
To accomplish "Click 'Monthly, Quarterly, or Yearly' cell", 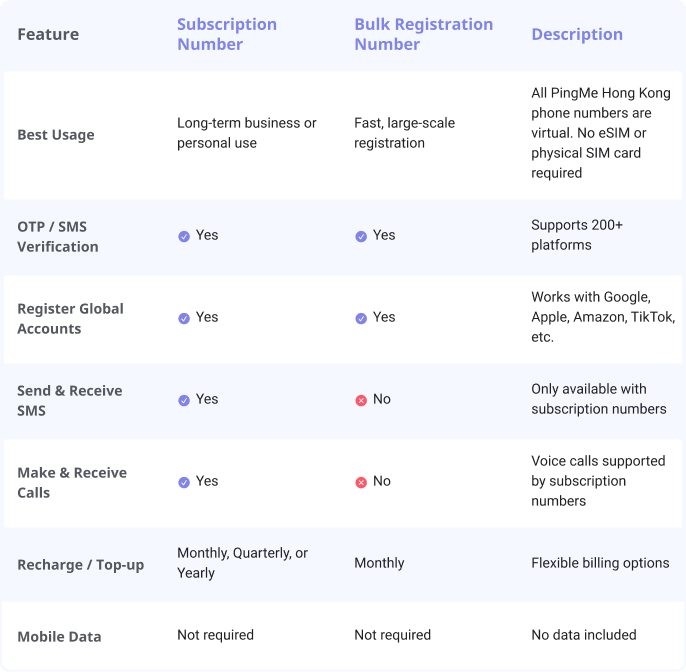I will (x=242, y=563).
